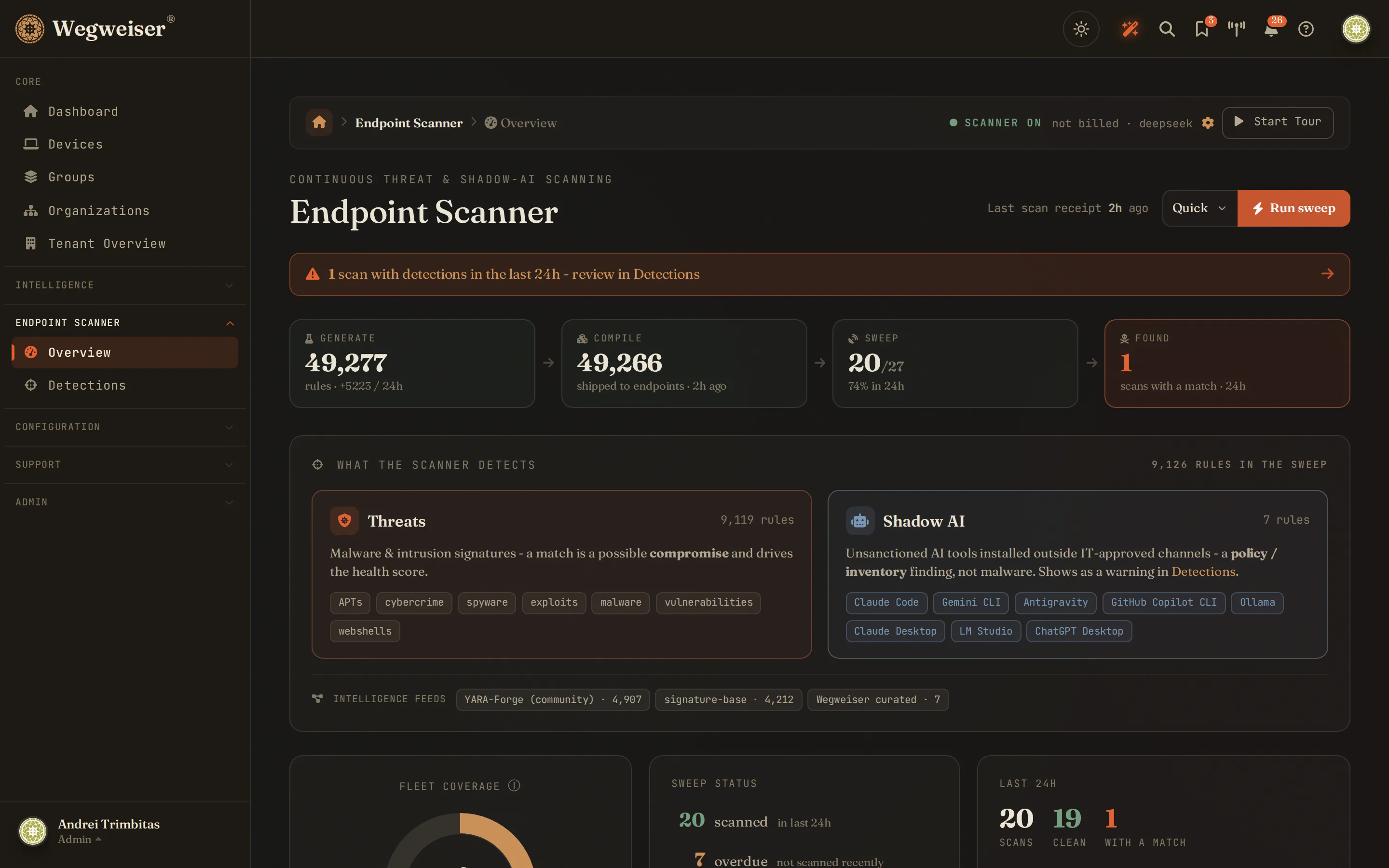This screenshot has height=868, width=1389.
Task: Click the vulnerabilities tag
Action: pyautogui.click(x=708, y=603)
